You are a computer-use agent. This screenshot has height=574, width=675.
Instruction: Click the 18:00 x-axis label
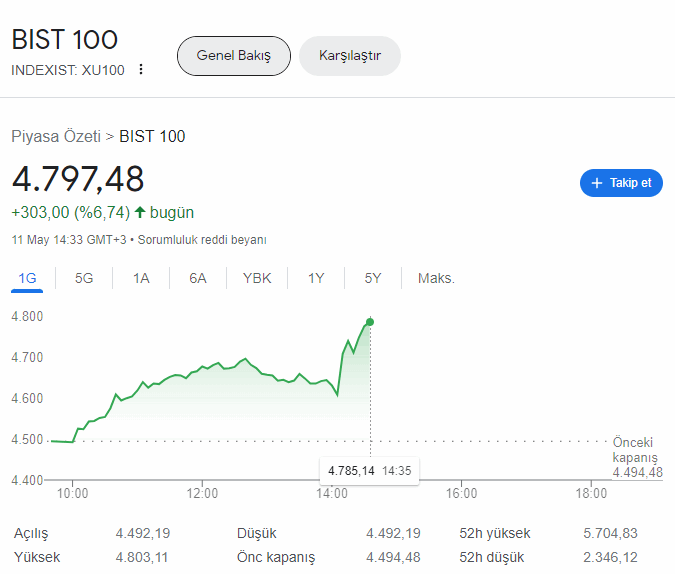[x=591, y=493]
